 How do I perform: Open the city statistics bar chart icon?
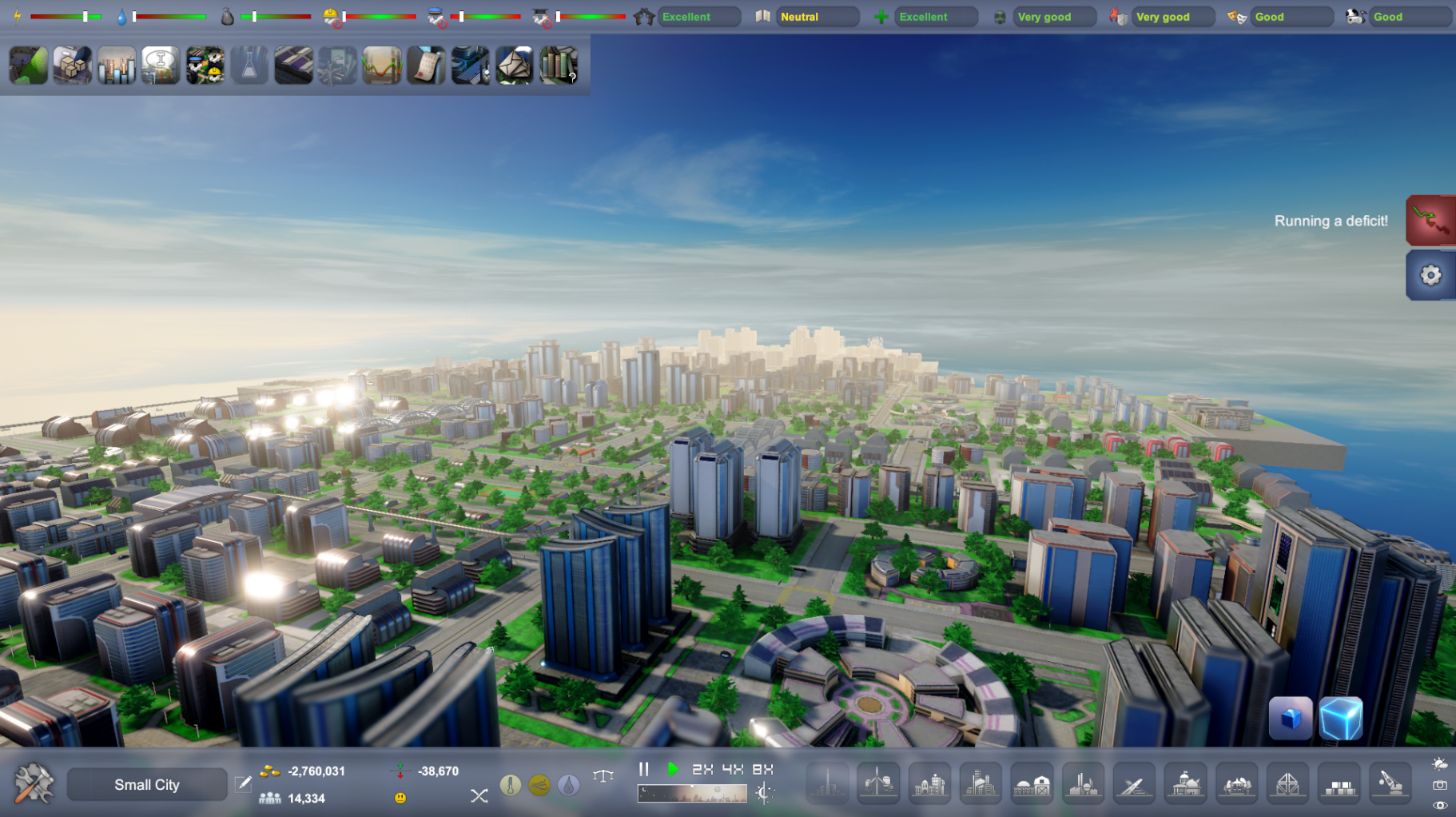coord(117,65)
